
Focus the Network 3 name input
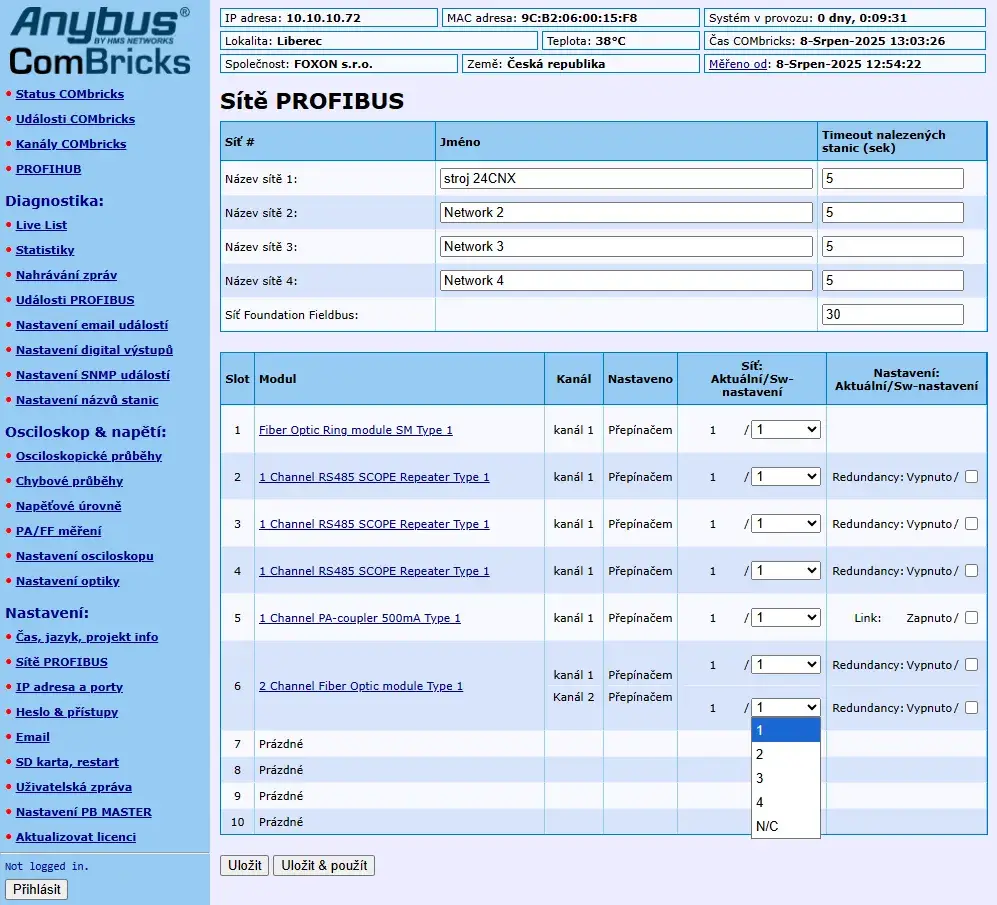[x=626, y=247]
